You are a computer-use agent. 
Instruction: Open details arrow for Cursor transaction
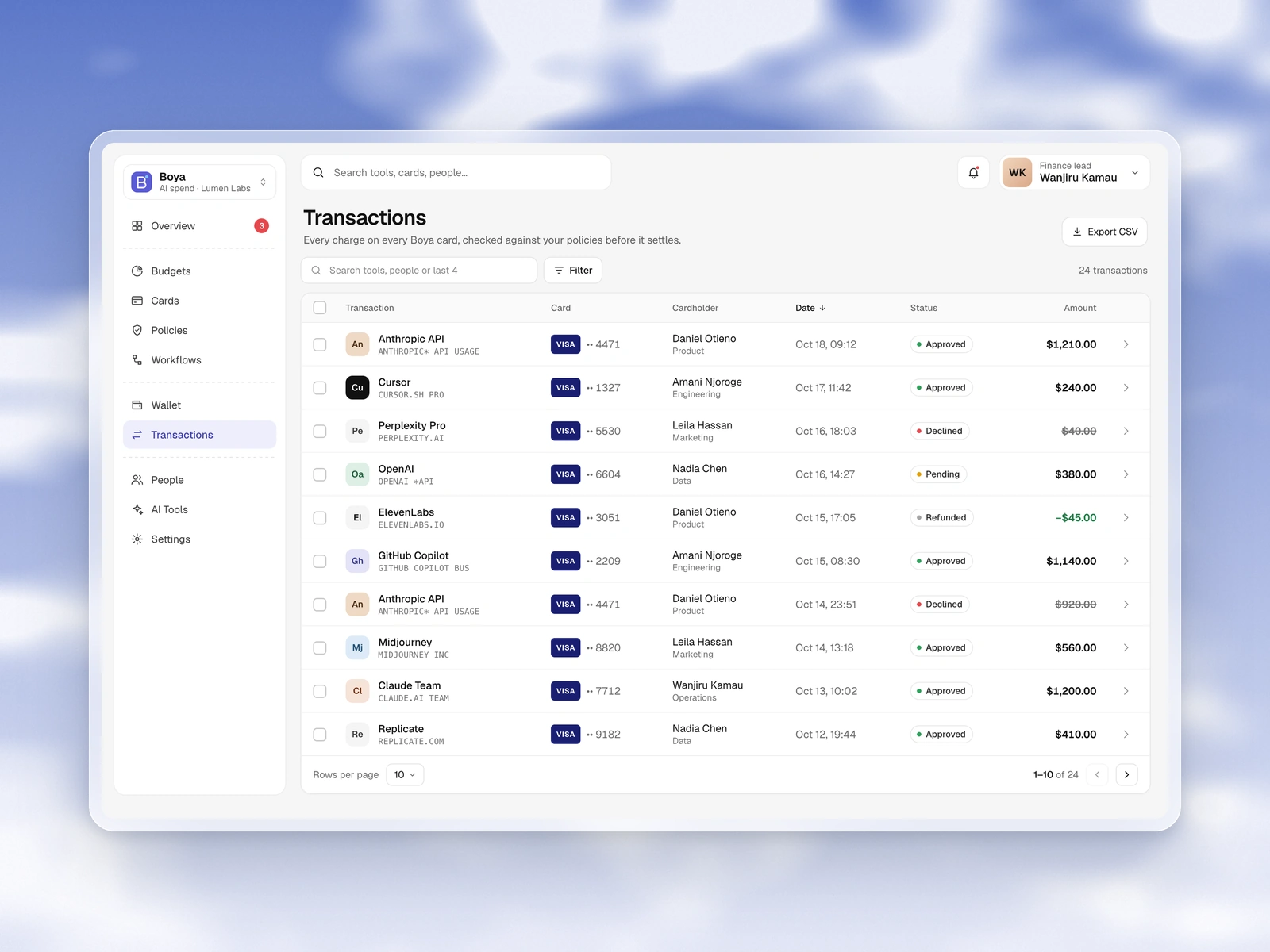tap(1126, 388)
